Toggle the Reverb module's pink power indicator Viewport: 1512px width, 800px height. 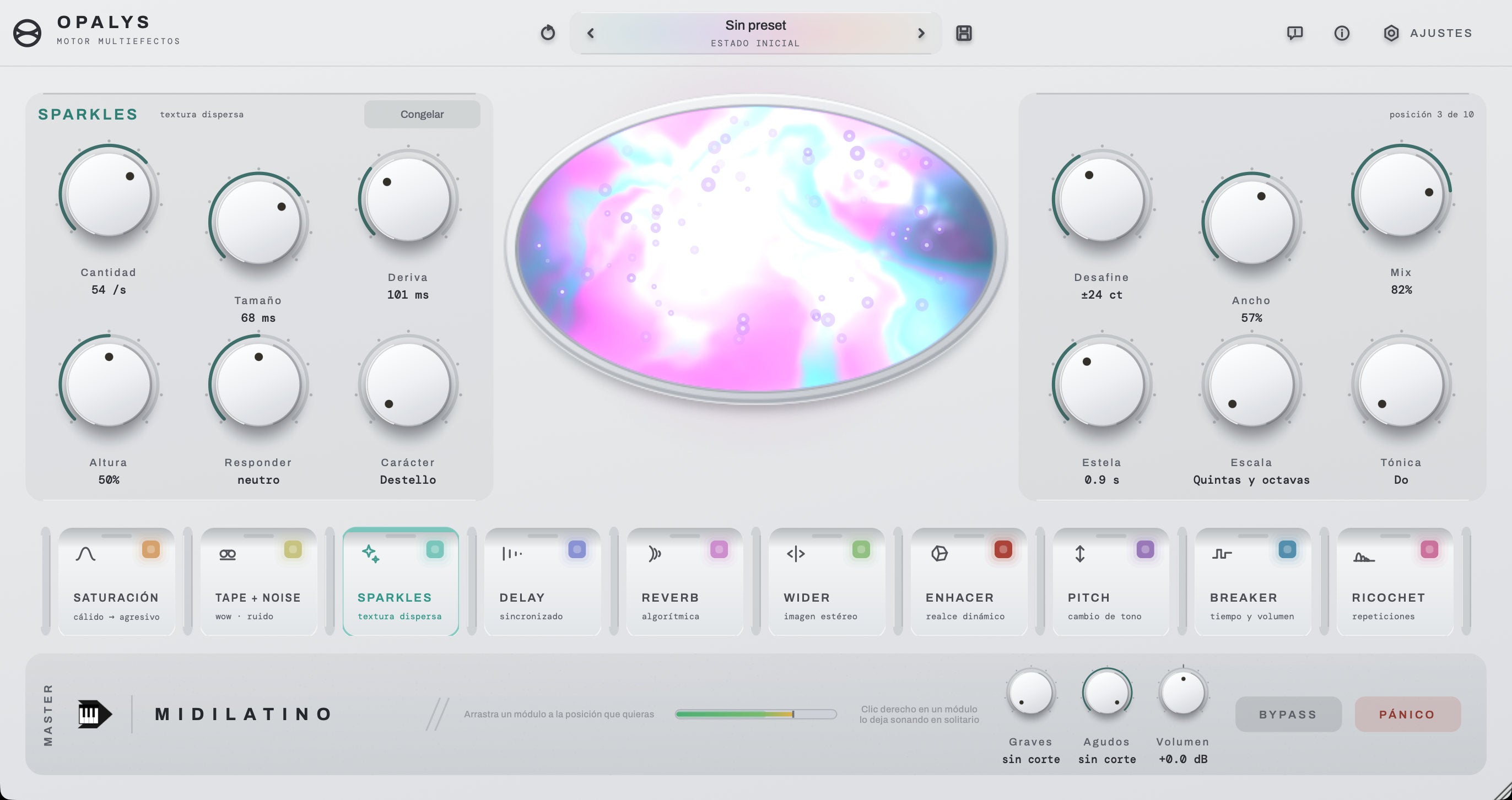pos(719,549)
